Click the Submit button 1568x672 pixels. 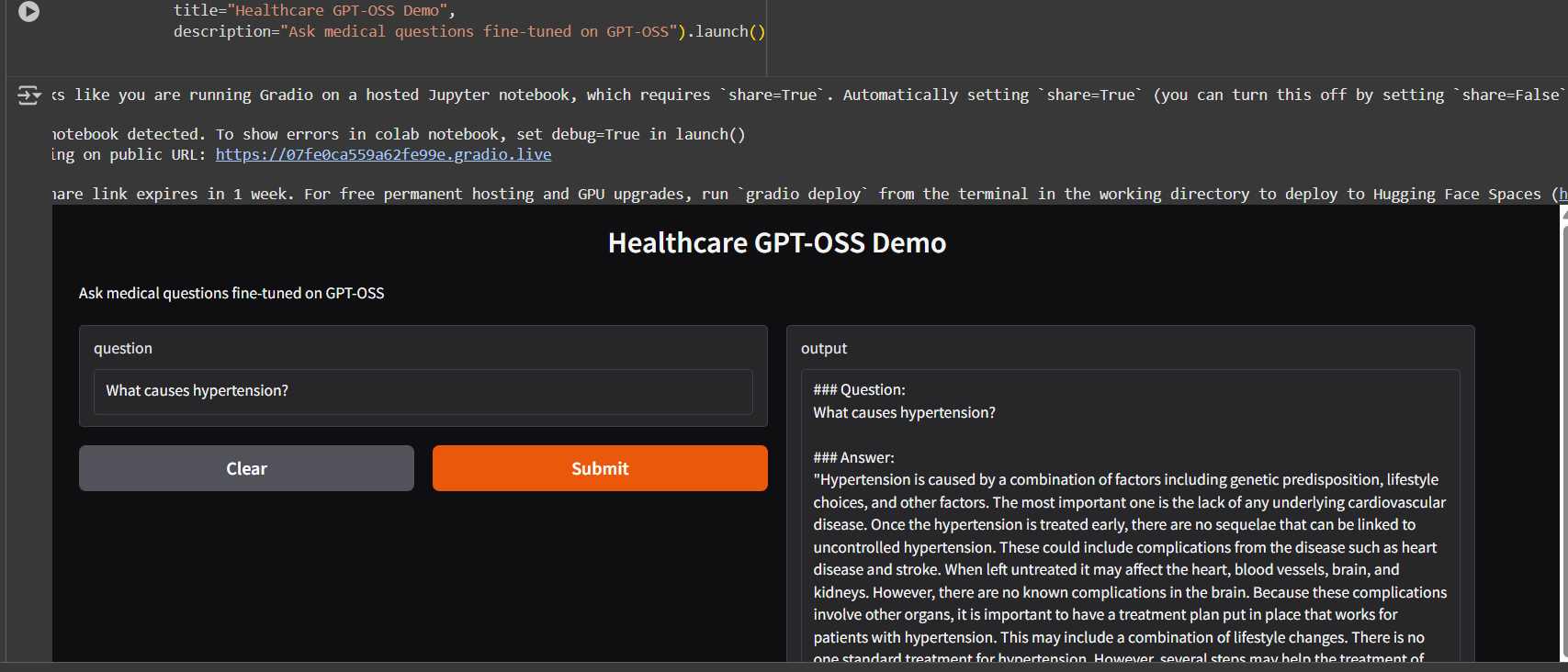tap(600, 468)
